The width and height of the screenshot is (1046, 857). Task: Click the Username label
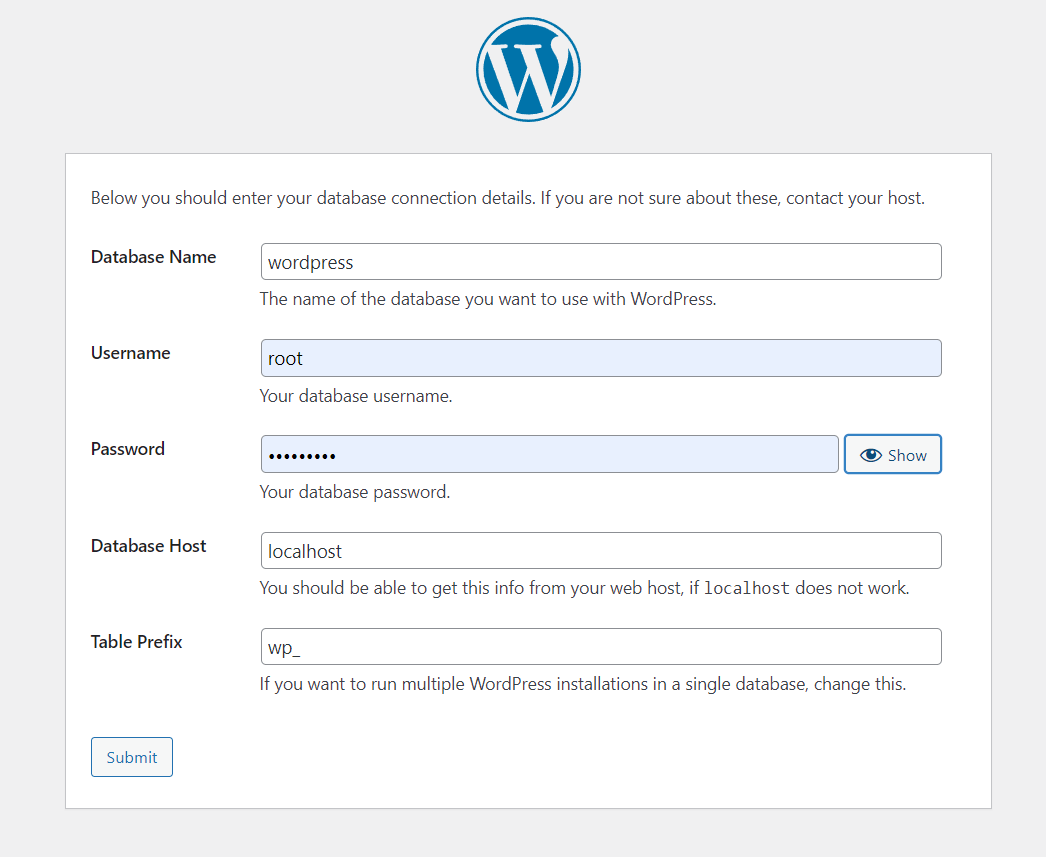[x=130, y=353]
